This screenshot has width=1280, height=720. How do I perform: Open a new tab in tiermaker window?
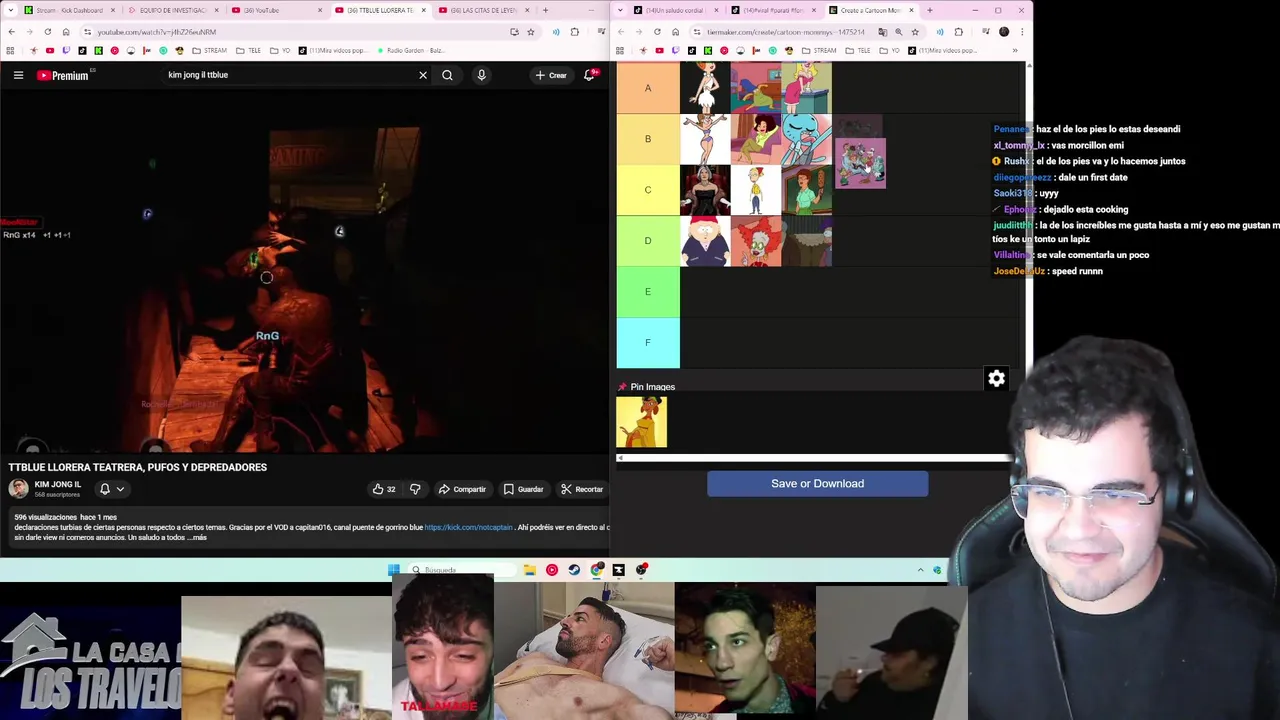pos(929,10)
